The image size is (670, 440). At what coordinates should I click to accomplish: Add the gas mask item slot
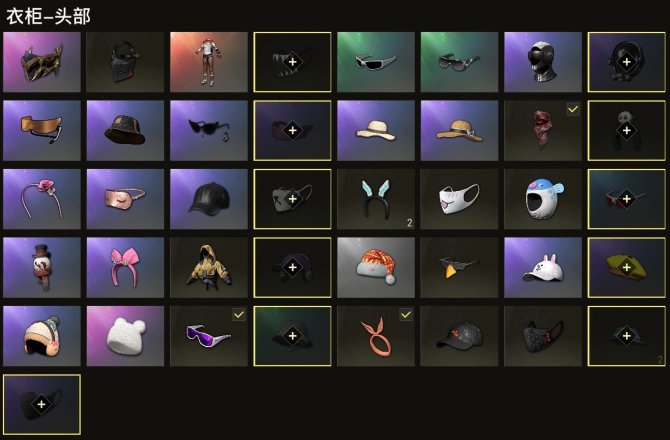626,62
